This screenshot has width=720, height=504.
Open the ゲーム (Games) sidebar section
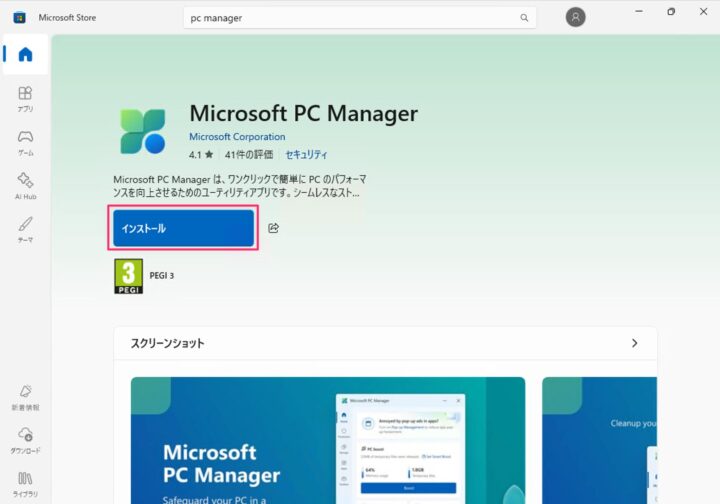pyautogui.click(x=25, y=142)
